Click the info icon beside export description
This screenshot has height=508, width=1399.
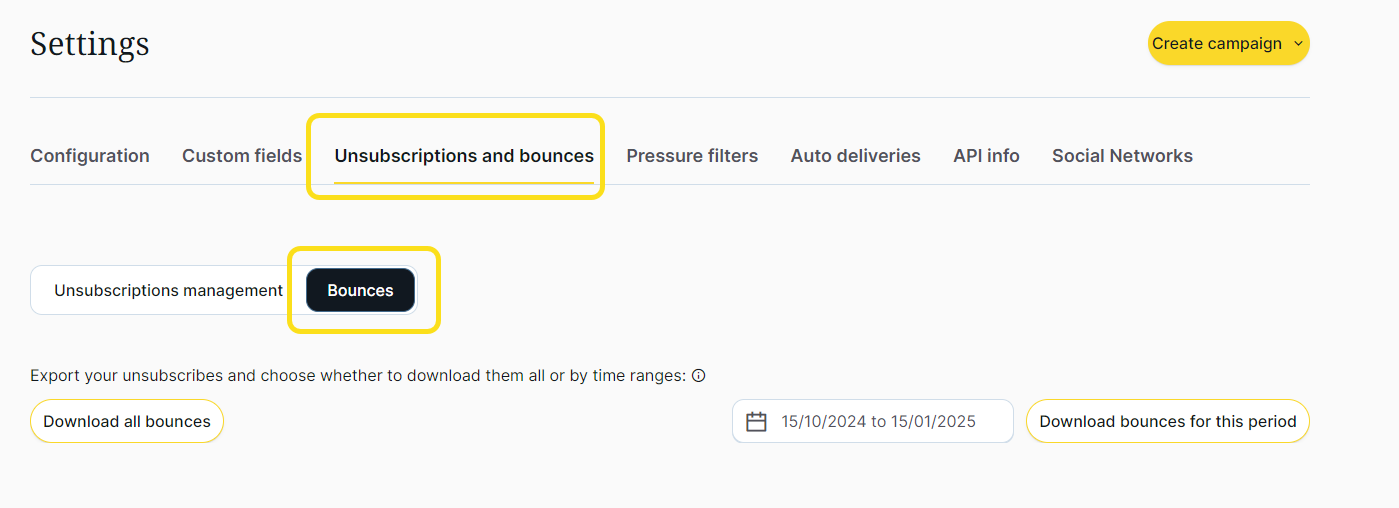point(699,376)
